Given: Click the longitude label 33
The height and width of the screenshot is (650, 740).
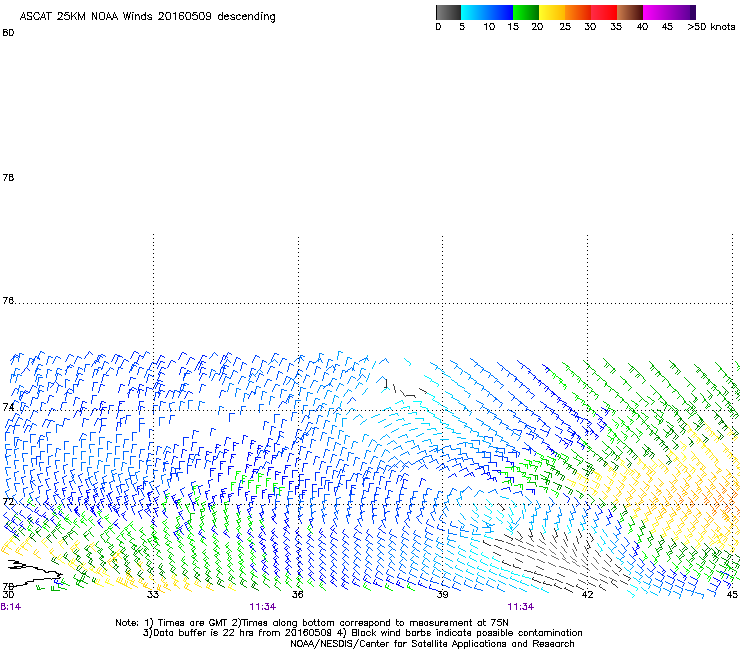Looking at the screenshot, I should click(152, 594).
